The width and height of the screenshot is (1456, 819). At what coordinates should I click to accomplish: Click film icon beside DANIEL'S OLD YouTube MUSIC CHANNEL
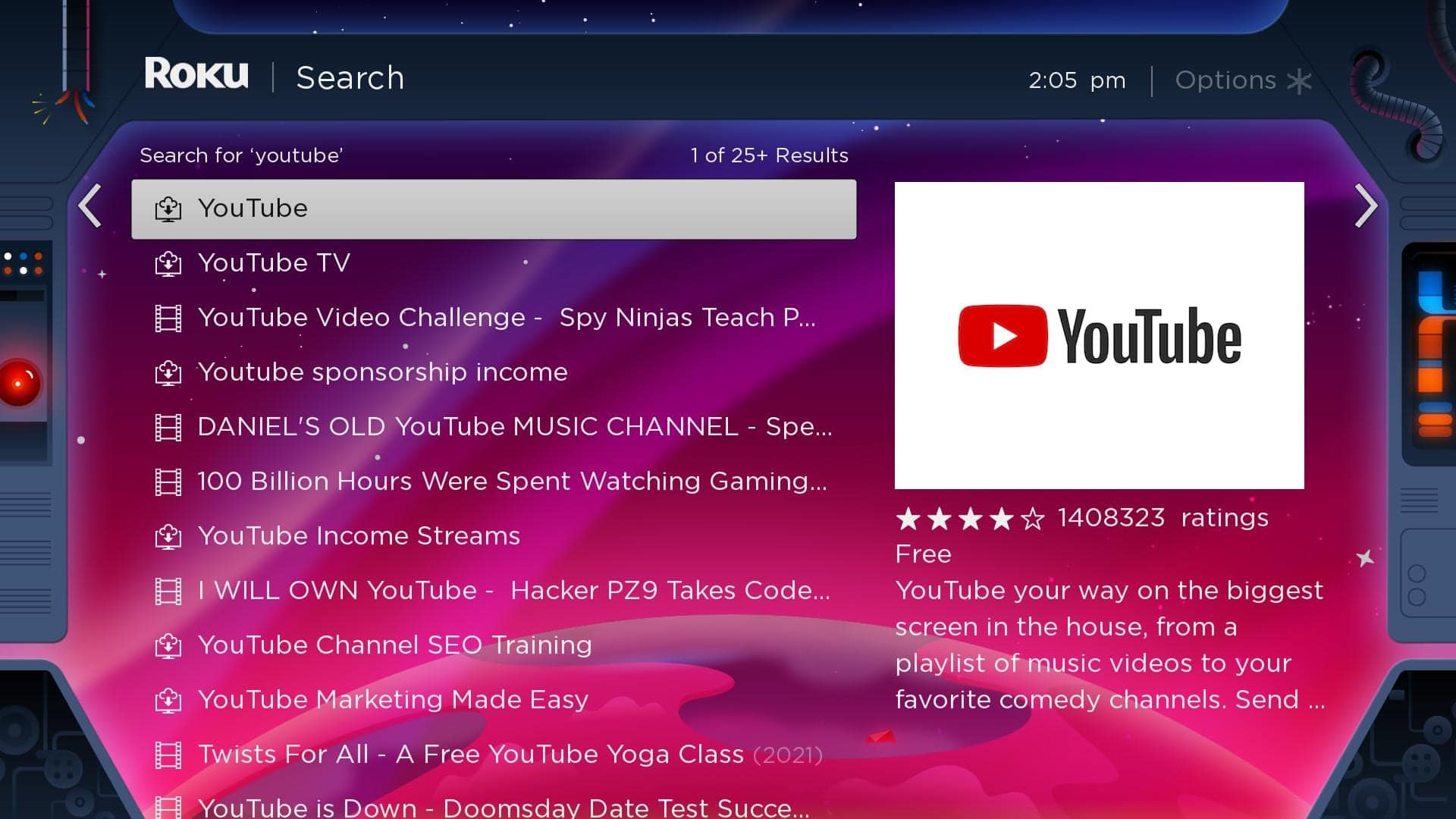pos(168,428)
